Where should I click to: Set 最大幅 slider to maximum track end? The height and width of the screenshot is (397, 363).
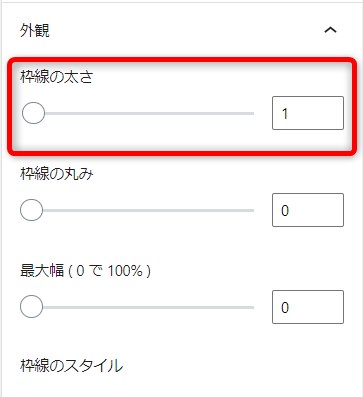pos(253,307)
